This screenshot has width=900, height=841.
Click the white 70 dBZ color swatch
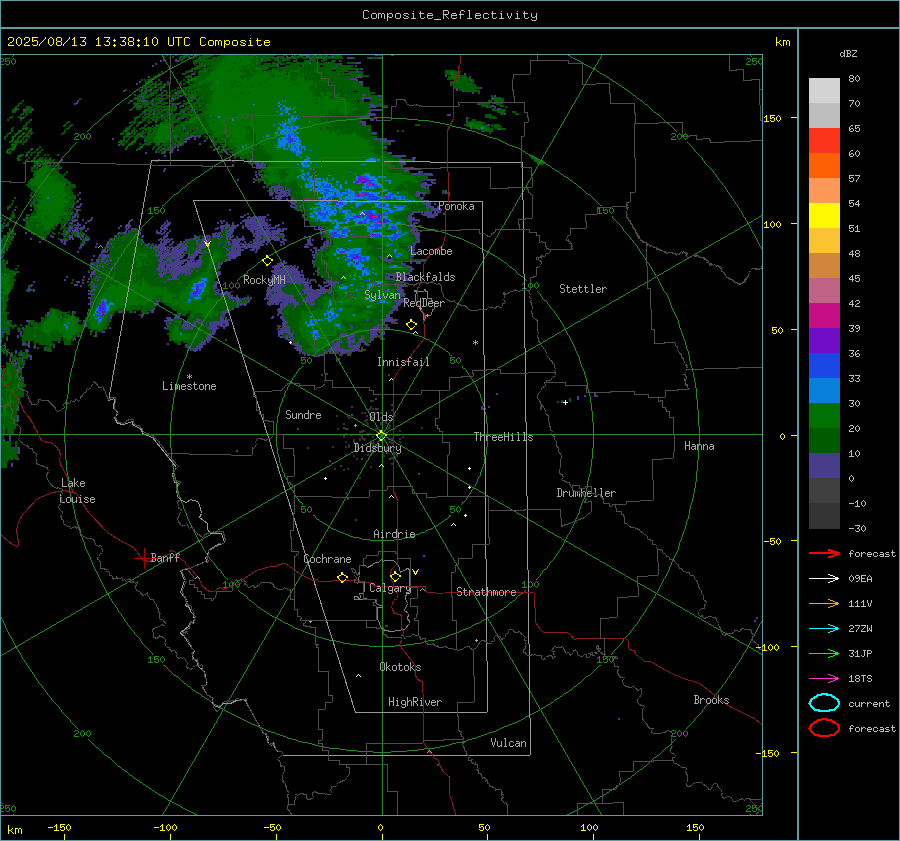(824, 91)
